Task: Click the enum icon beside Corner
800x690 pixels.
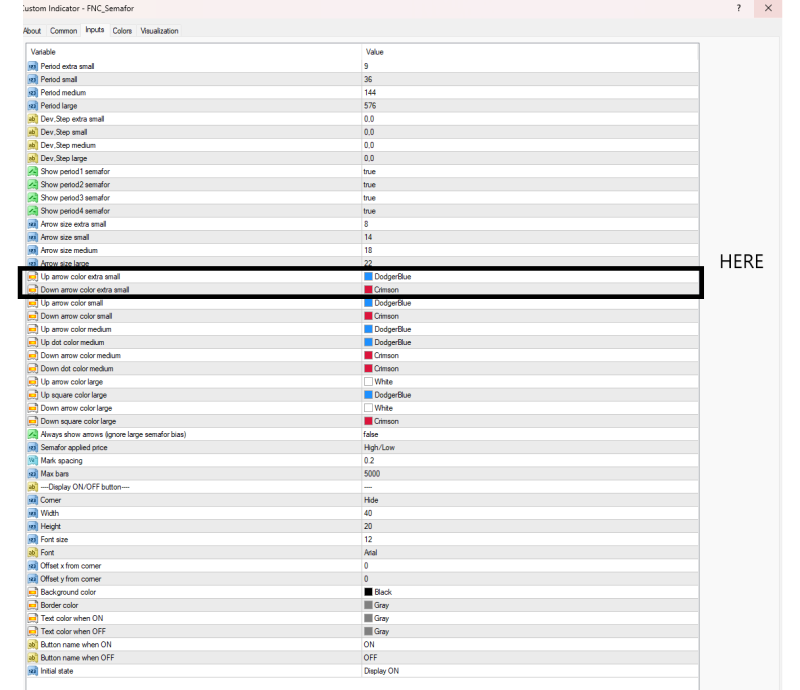Action: pos(33,500)
